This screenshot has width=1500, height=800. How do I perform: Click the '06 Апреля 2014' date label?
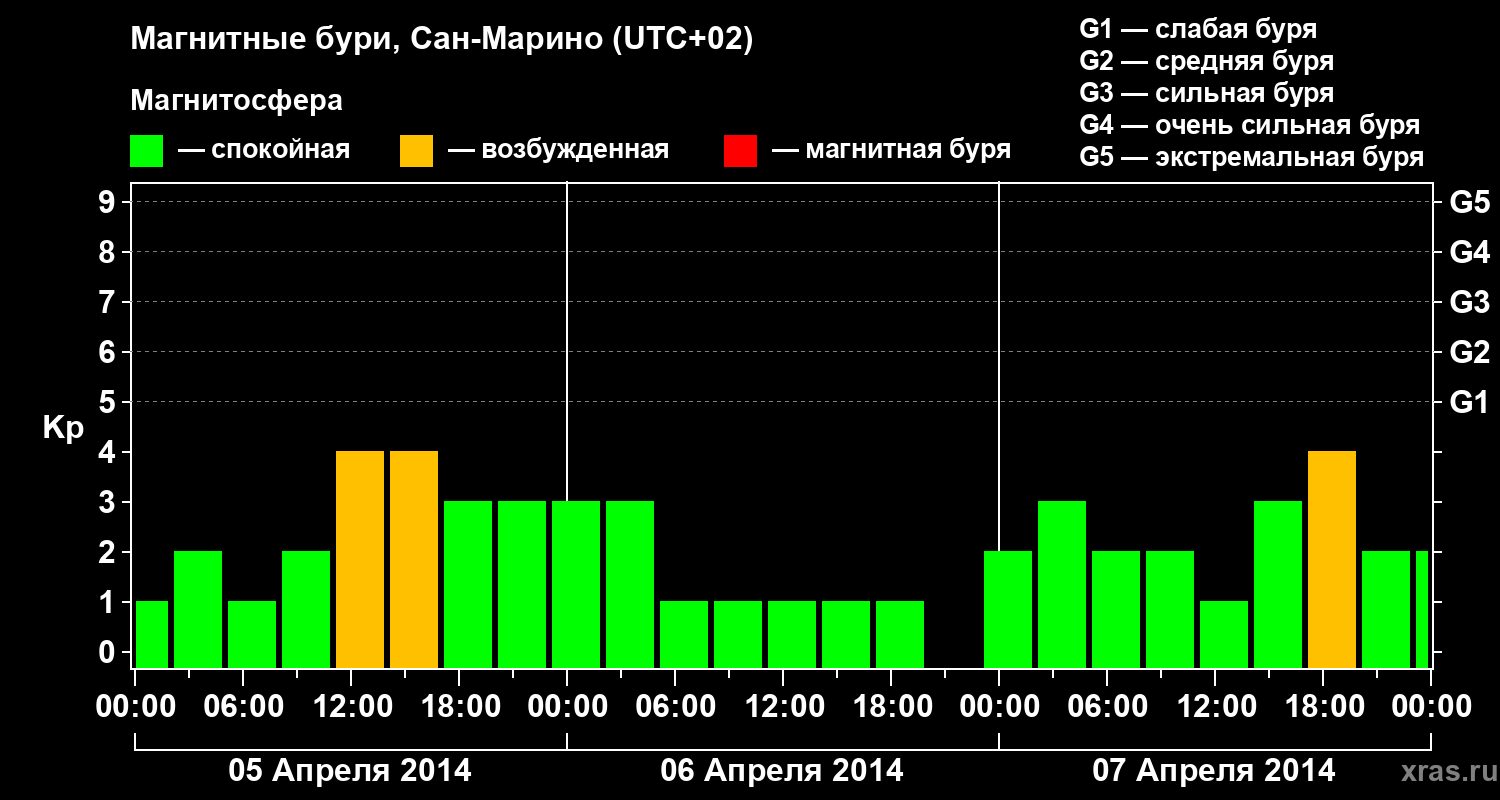pyautogui.click(x=782, y=771)
